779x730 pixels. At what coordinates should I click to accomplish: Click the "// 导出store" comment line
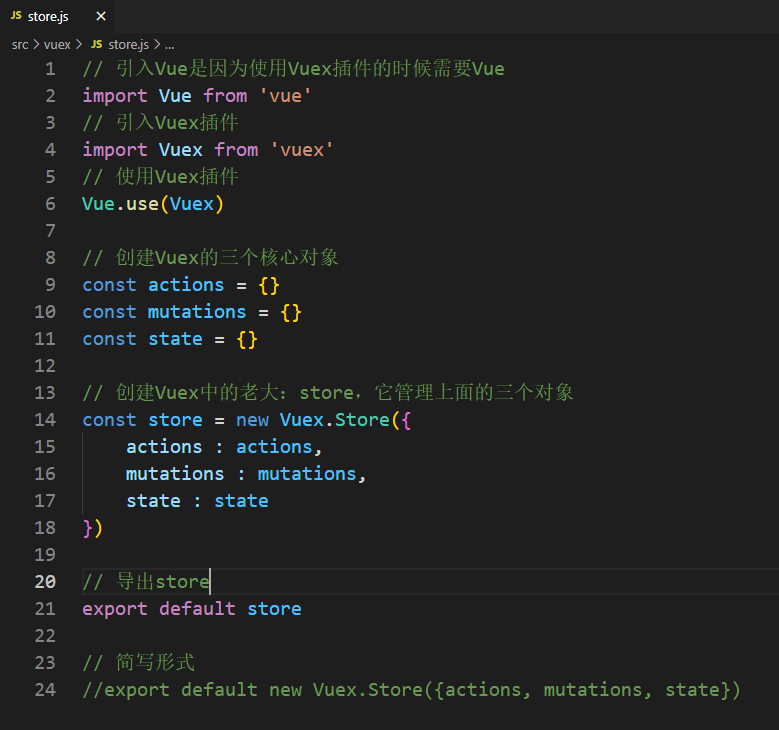[x=146, y=581]
